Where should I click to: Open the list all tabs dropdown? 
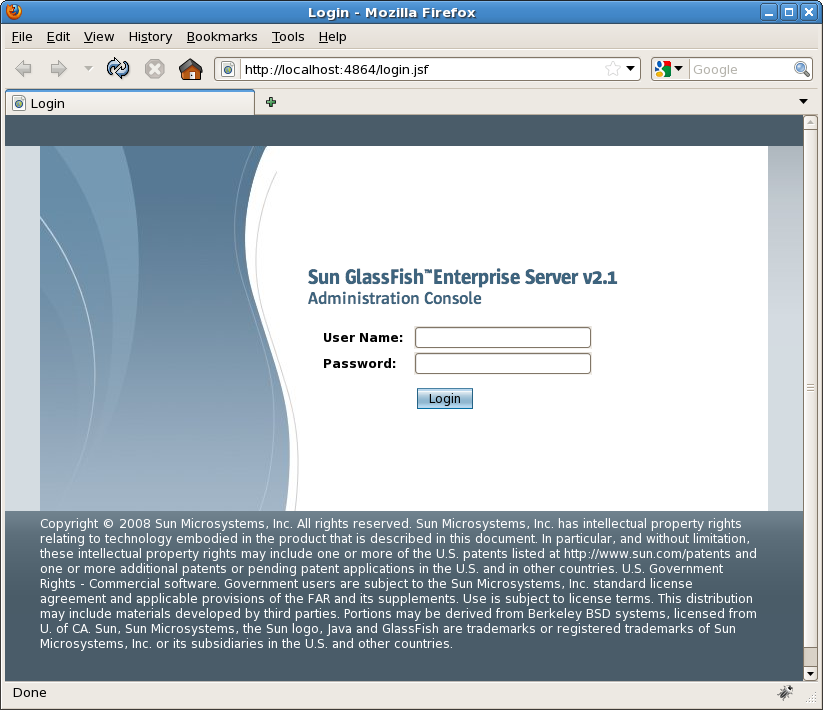(x=803, y=101)
